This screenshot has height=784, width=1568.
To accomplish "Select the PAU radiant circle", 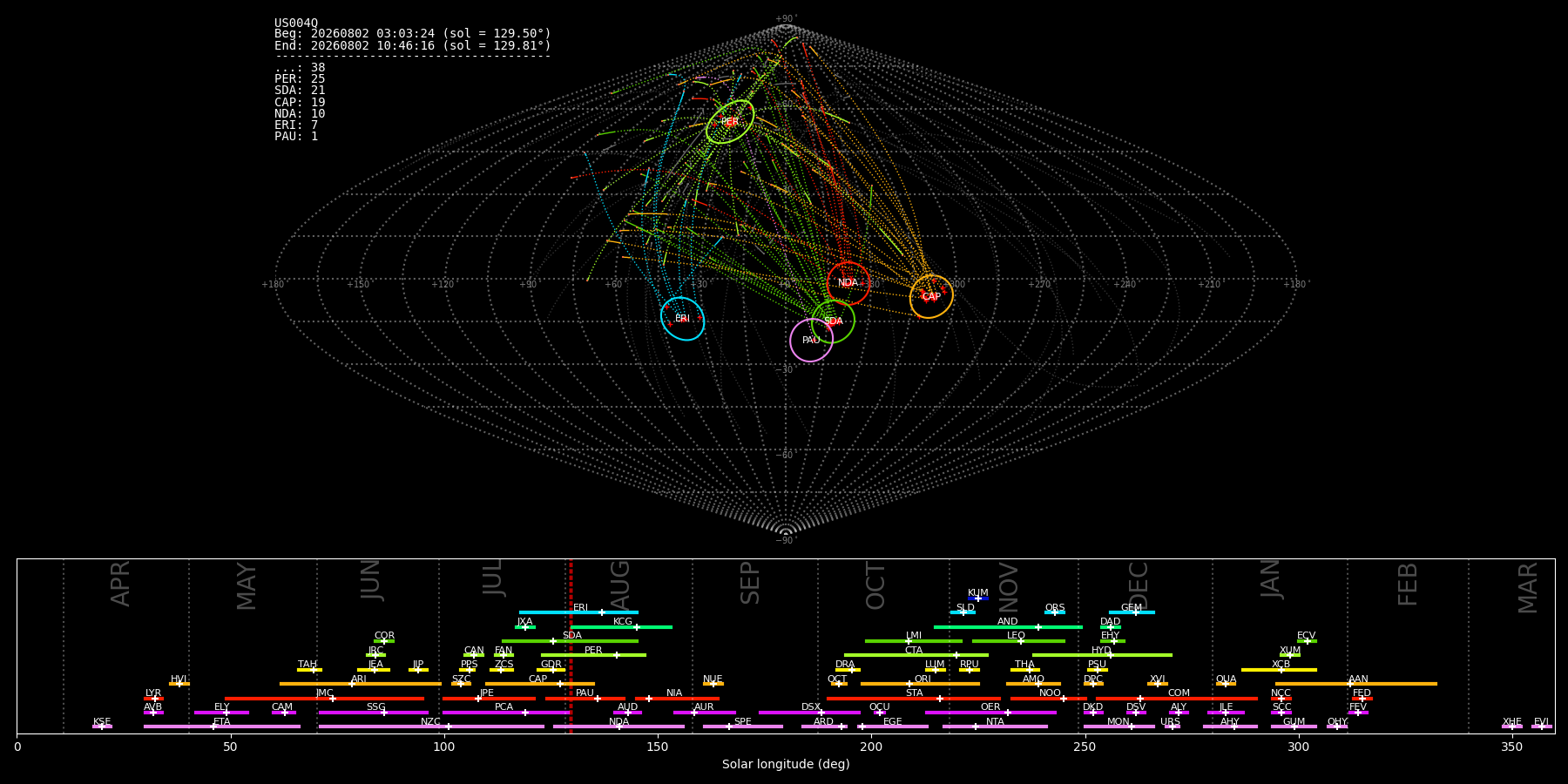I will [811, 340].
